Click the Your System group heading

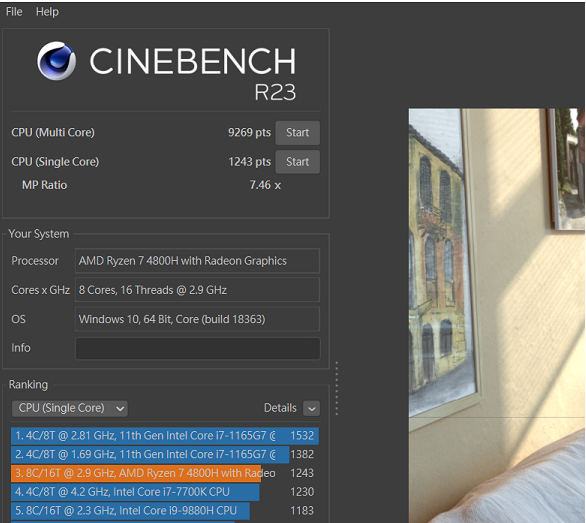38,234
